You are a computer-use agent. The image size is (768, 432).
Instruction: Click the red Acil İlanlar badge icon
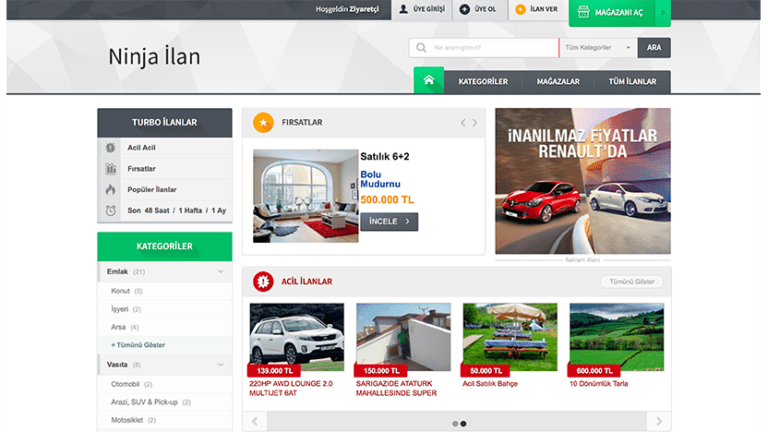[x=263, y=282]
